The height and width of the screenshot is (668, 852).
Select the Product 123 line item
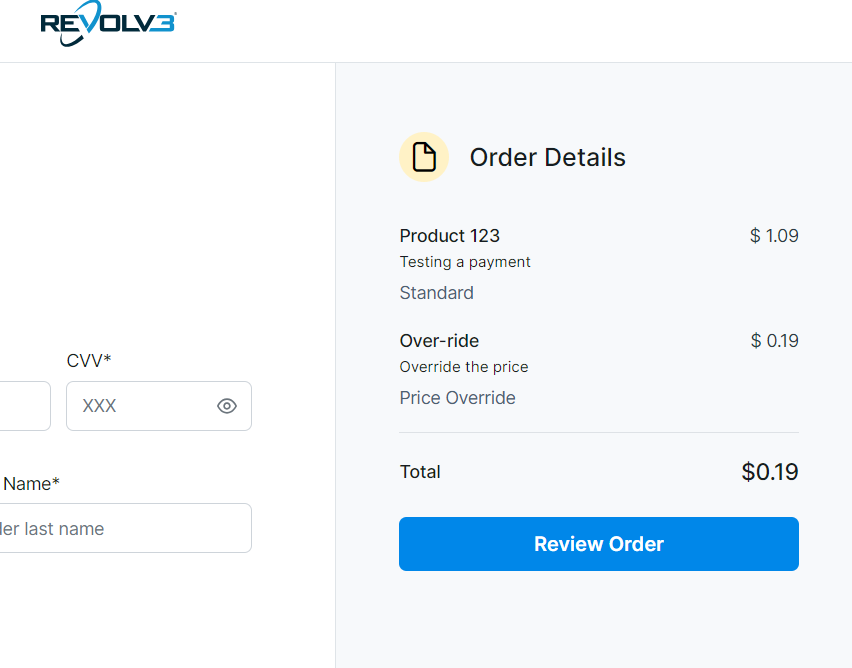449,236
